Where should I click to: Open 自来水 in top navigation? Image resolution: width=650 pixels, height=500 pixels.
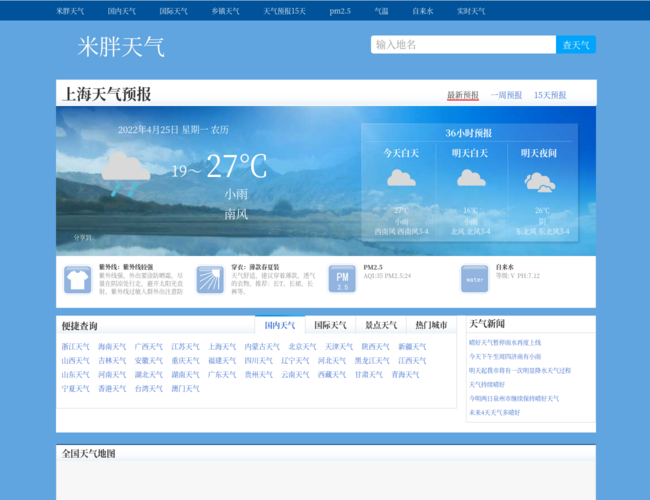(422, 11)
